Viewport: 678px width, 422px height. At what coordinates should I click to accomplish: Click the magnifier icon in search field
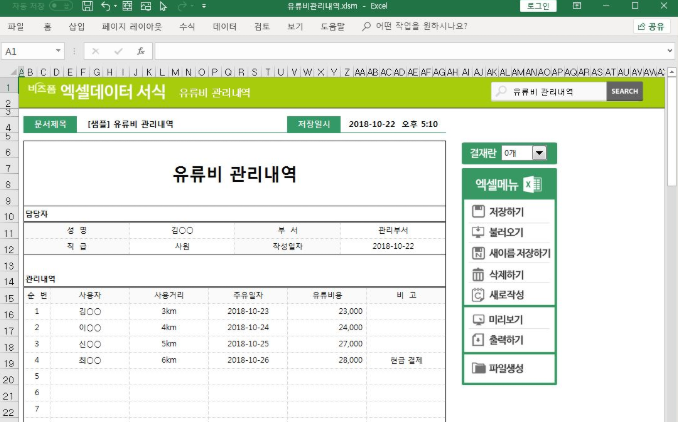pyautogui.click(x=501, y=92)
